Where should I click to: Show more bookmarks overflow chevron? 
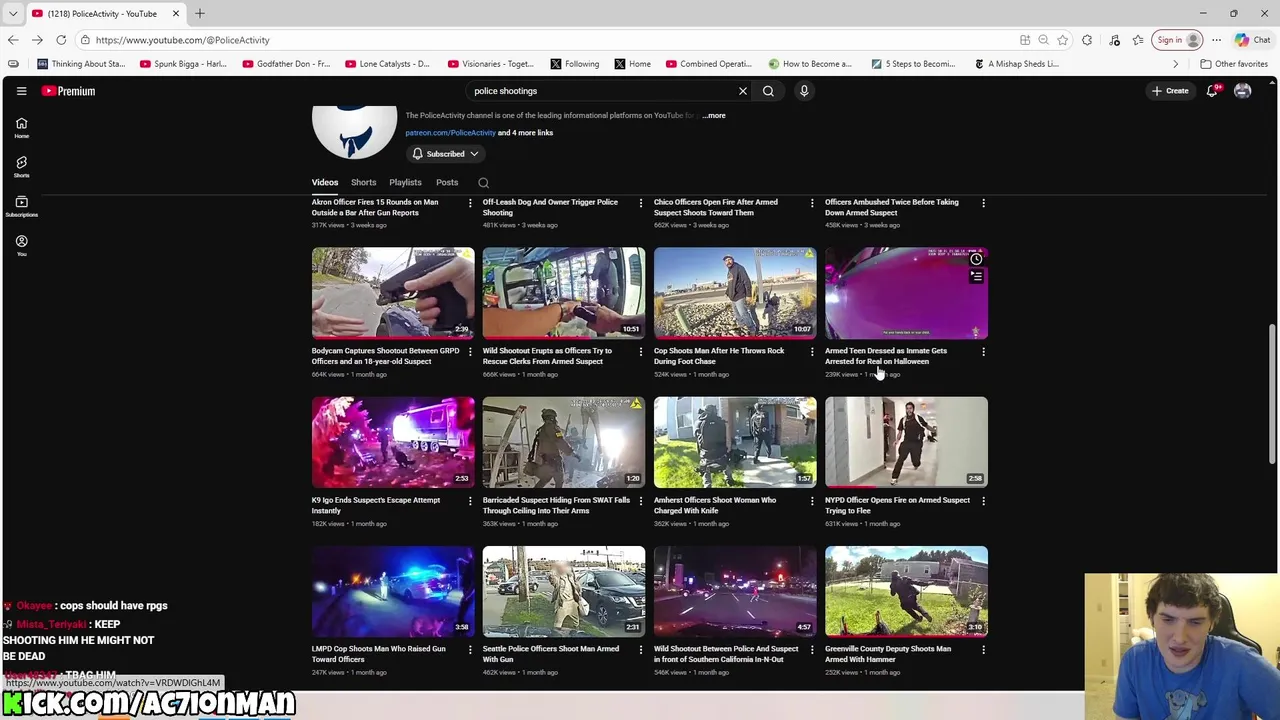pos(1176,64)
